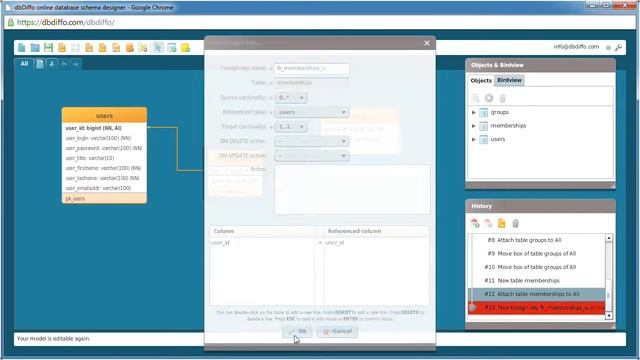Pick the yellow new note tool
This screenshot has width=640, height=360.
click(x=185, y=48)
